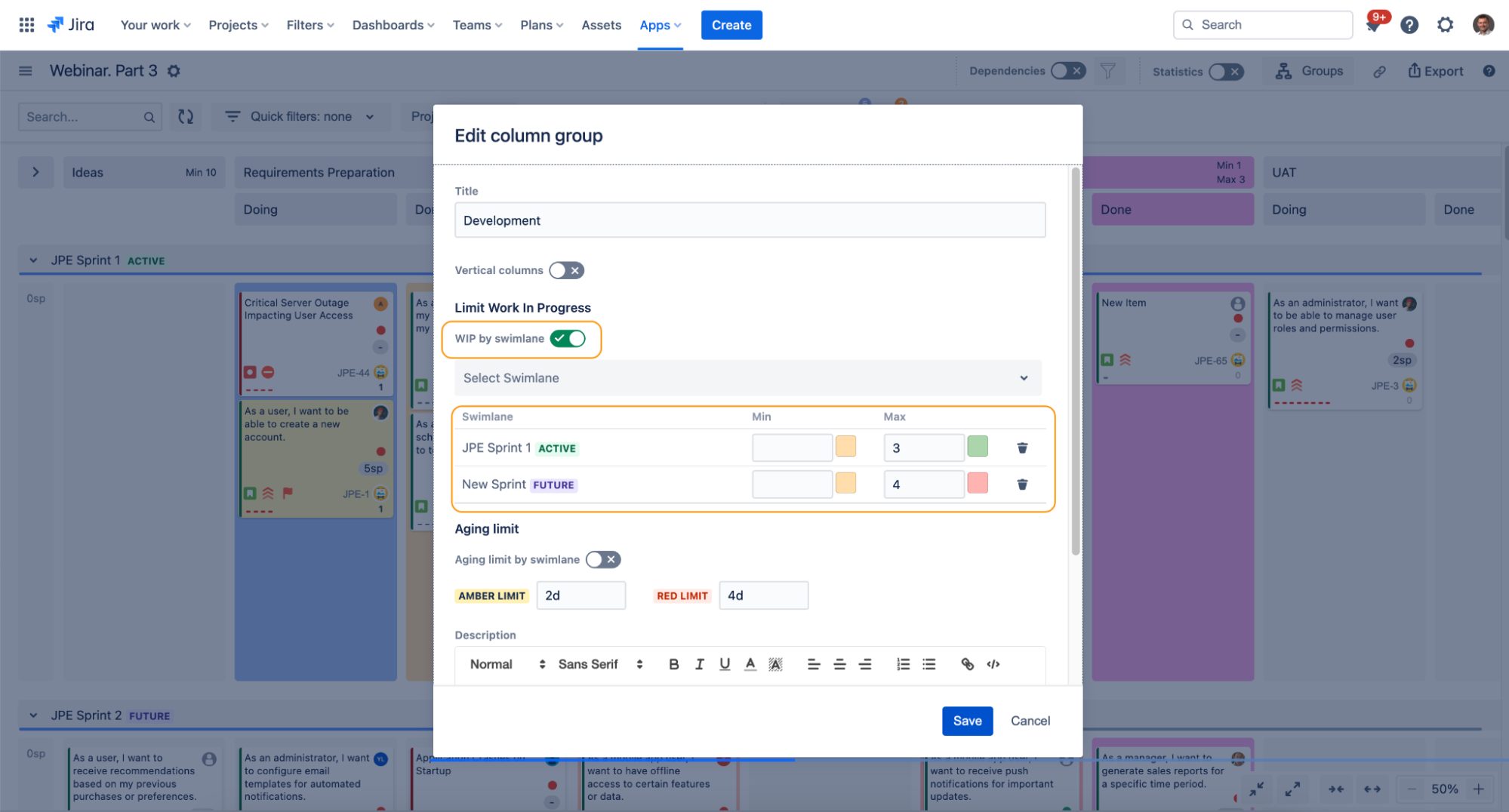Delete the New Sprint swimlane limit row

click(1022, 484)
